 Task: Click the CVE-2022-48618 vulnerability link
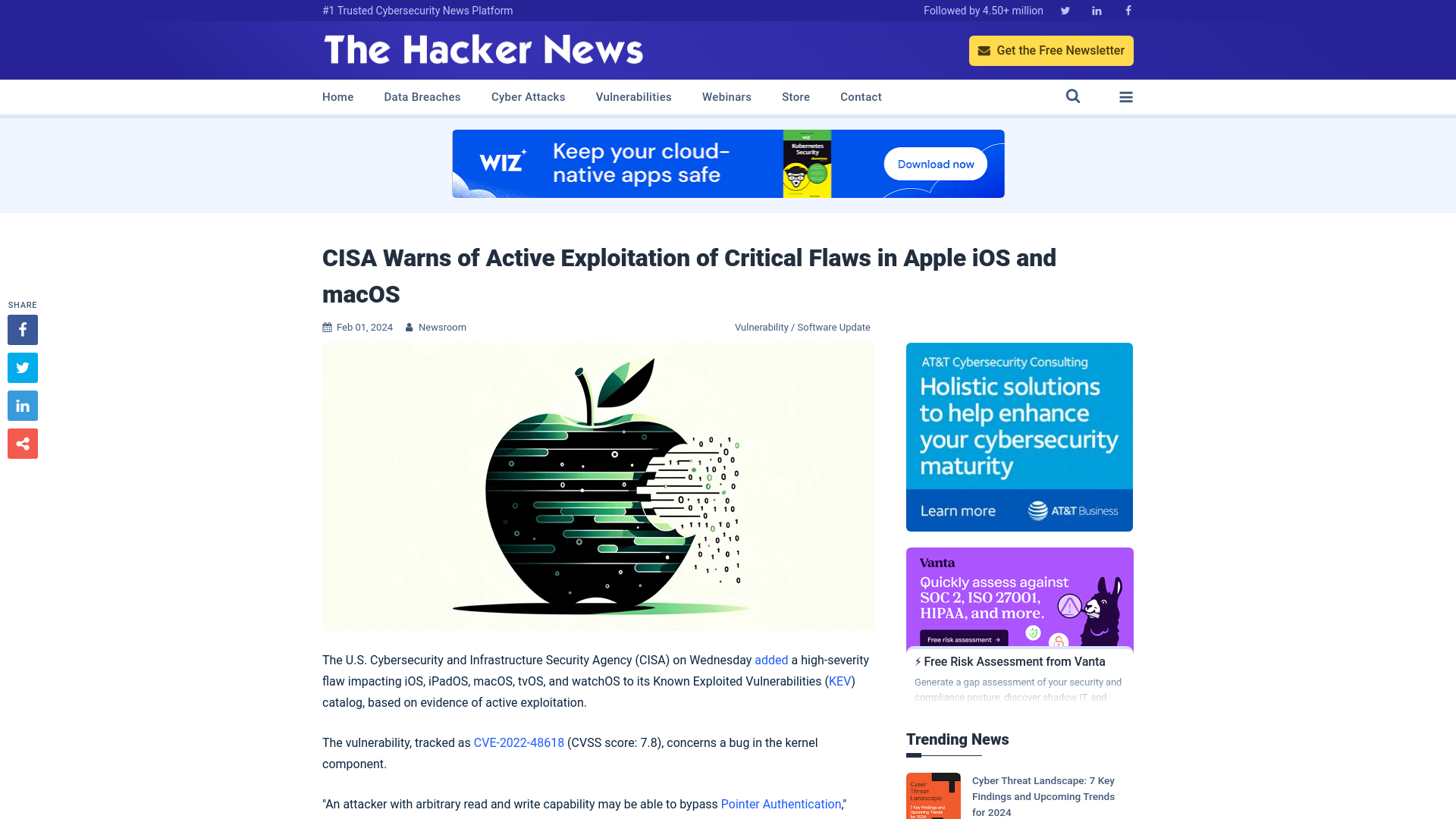pos(518,742)
